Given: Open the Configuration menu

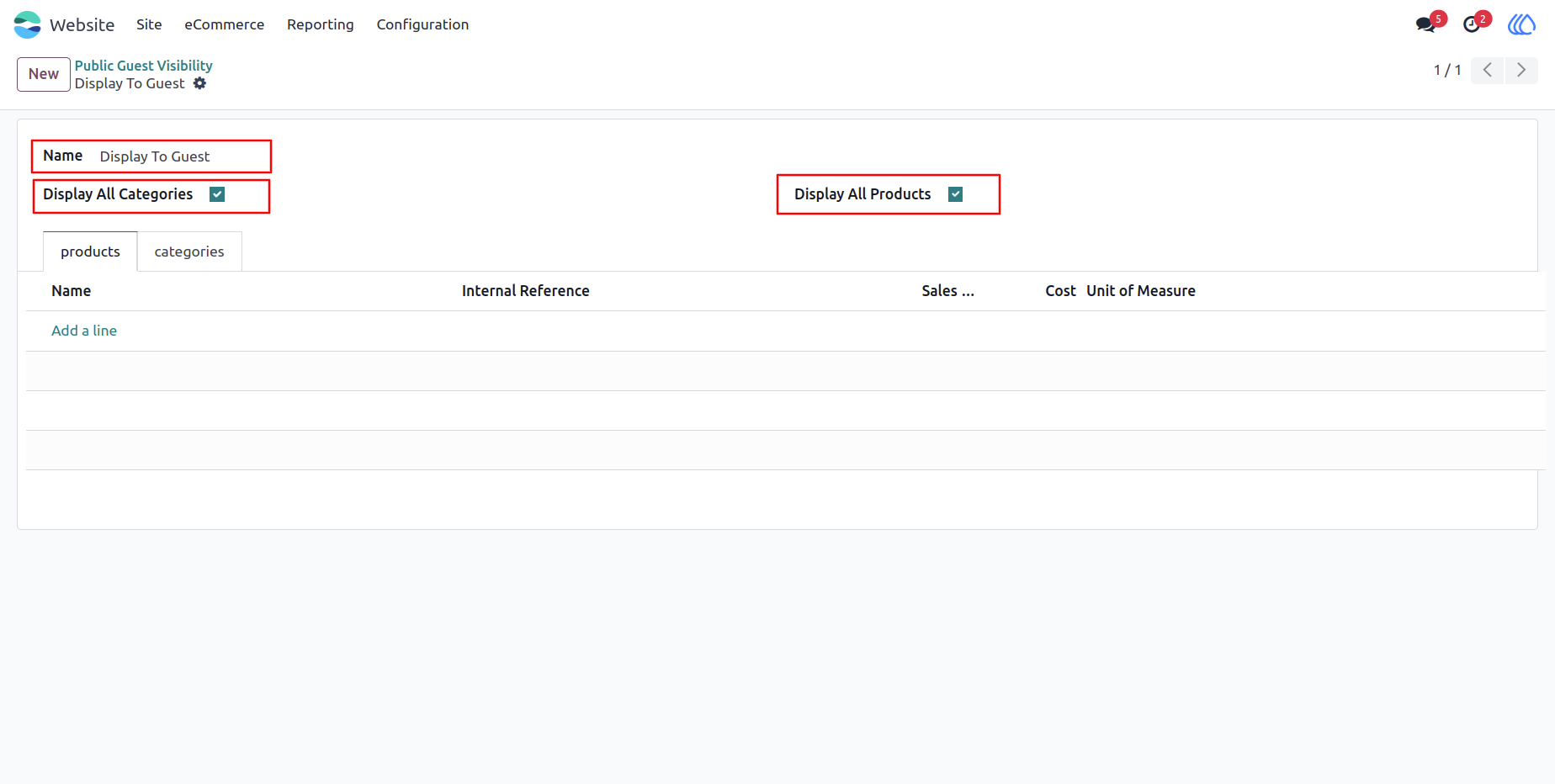Looking at the screenshot, I should tap(422, 24).
